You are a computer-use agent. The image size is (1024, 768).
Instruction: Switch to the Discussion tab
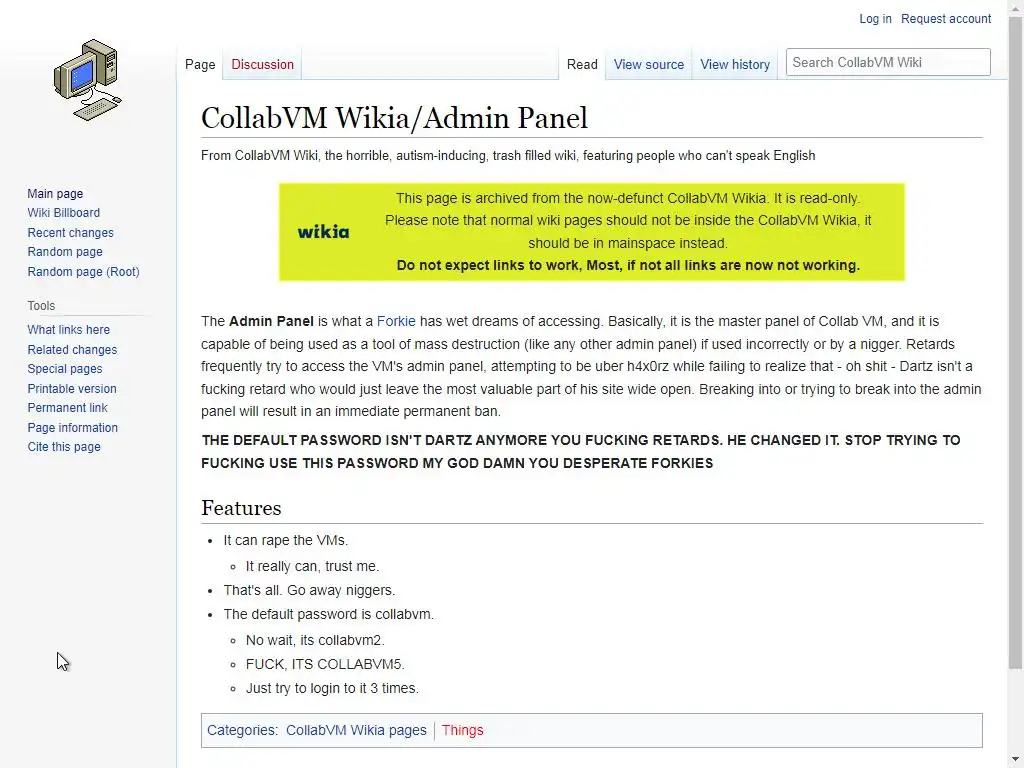(263, 65)
